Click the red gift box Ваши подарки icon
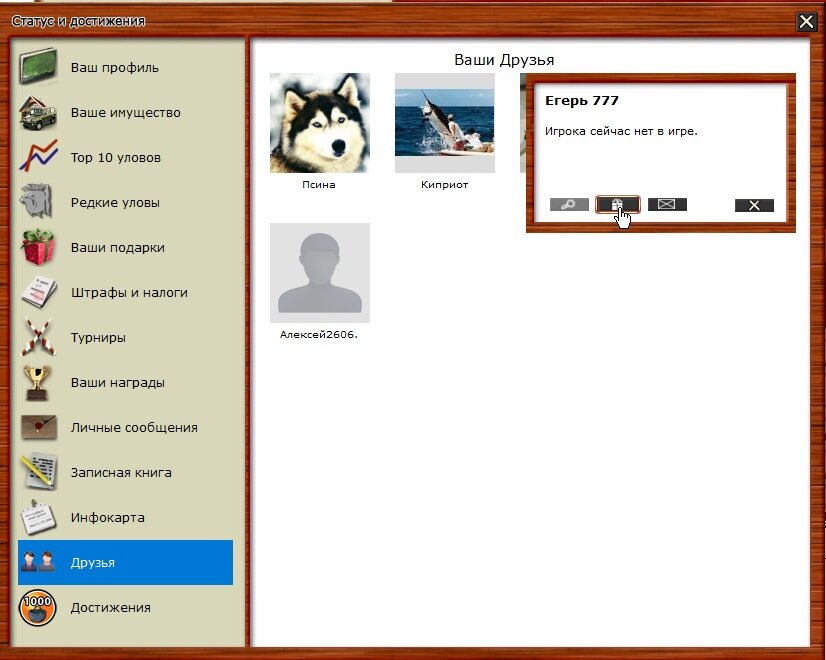Image resolution: width=826 pixels, height=660 pixels. [38, 247]
